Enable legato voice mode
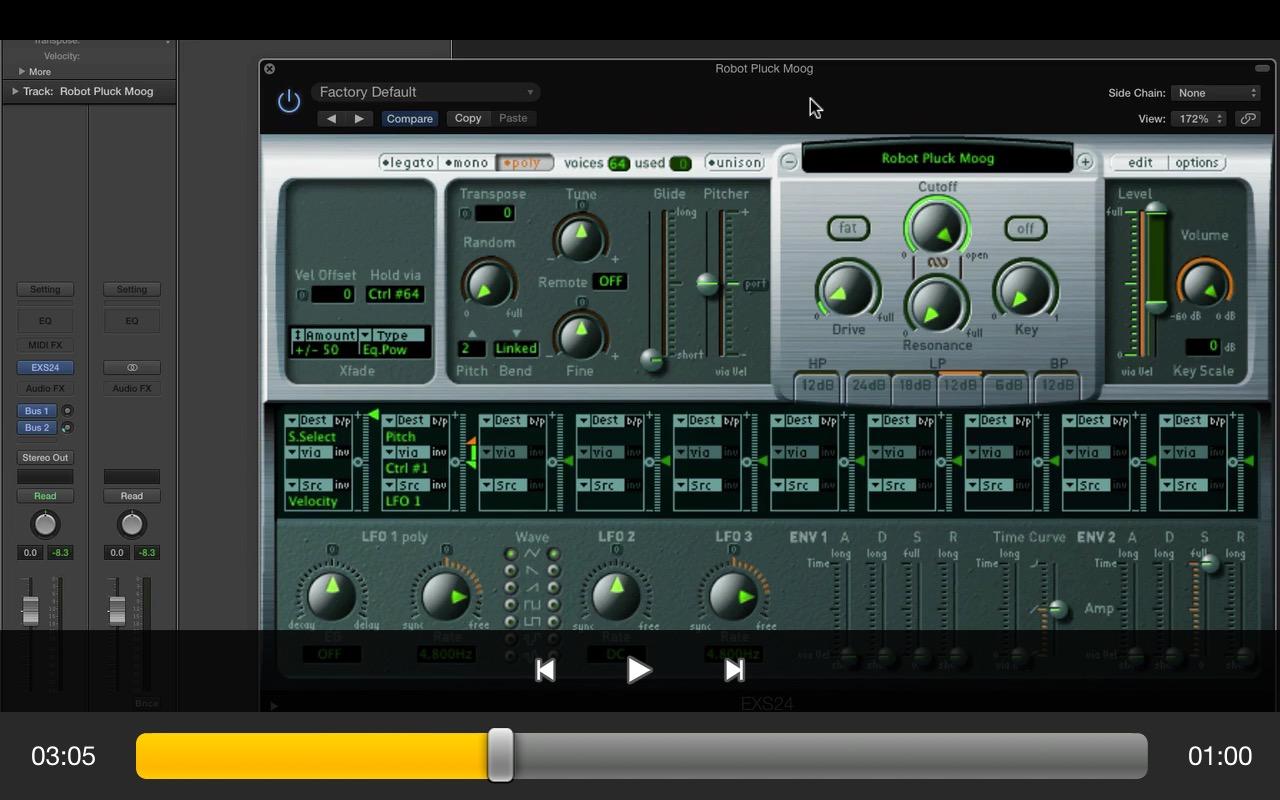The image size is (1280, 800). [409, 163]
